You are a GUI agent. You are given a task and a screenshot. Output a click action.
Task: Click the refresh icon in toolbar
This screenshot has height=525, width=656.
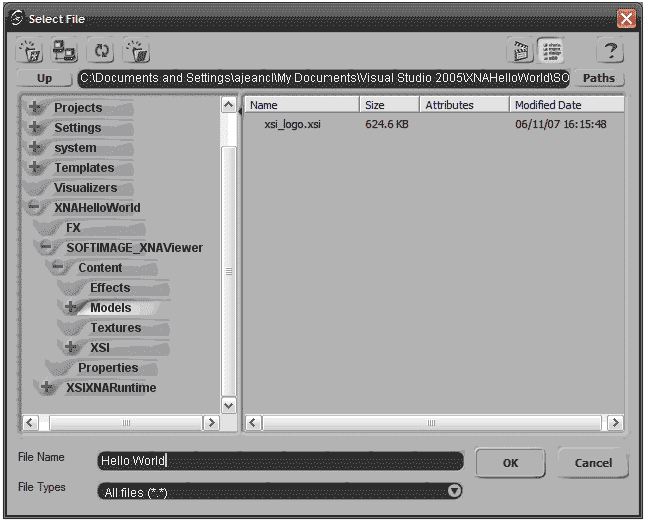pyautogui.click(x=101, y=51)
